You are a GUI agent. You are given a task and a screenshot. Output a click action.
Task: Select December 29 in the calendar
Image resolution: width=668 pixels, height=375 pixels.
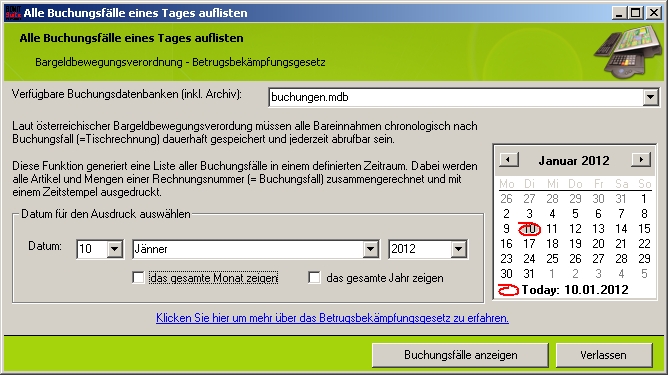[575, 199]
